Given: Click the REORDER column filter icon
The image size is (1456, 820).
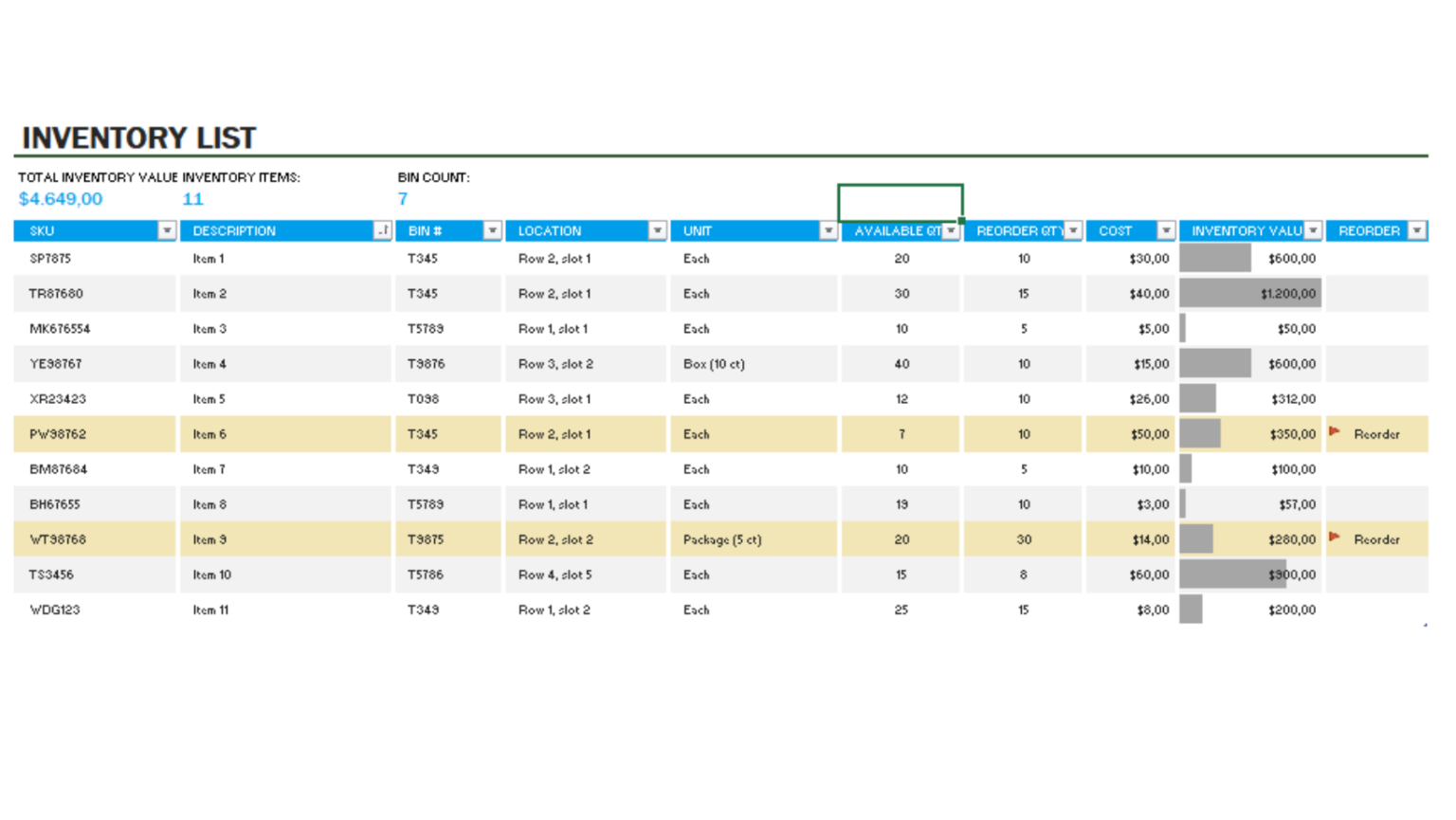Looking at the screenshot, I should (1418, 230).
